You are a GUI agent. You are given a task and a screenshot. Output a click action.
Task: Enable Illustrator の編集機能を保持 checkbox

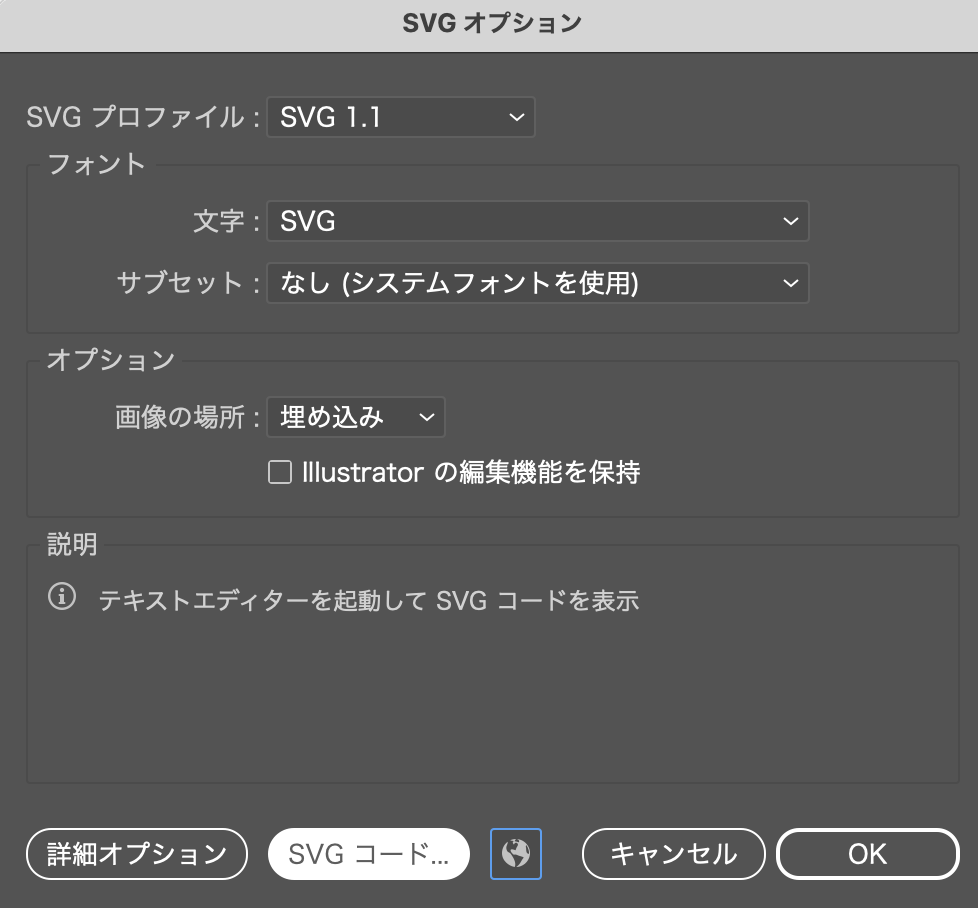pyautogui.click(x=280, y=472)
